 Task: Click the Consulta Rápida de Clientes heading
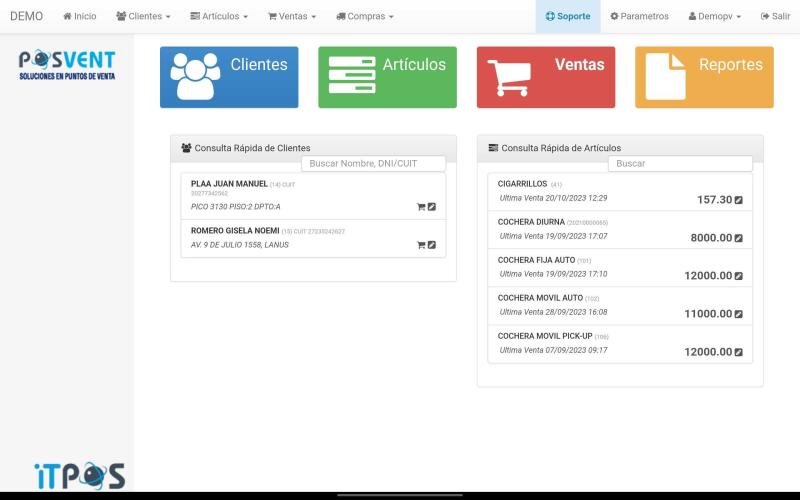click(x=253, y=148)
